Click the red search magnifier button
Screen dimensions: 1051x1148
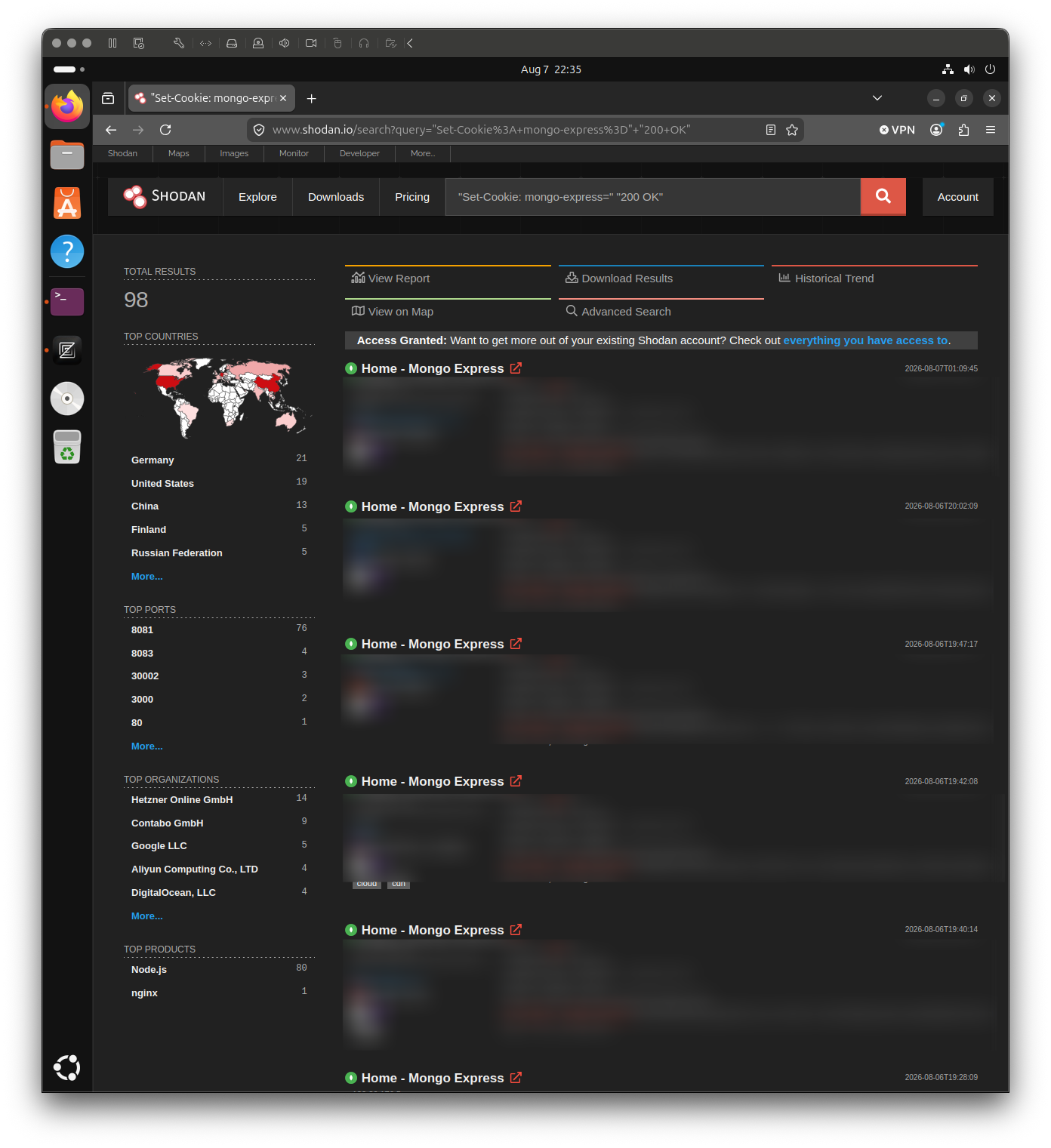[x=883, y=197]
